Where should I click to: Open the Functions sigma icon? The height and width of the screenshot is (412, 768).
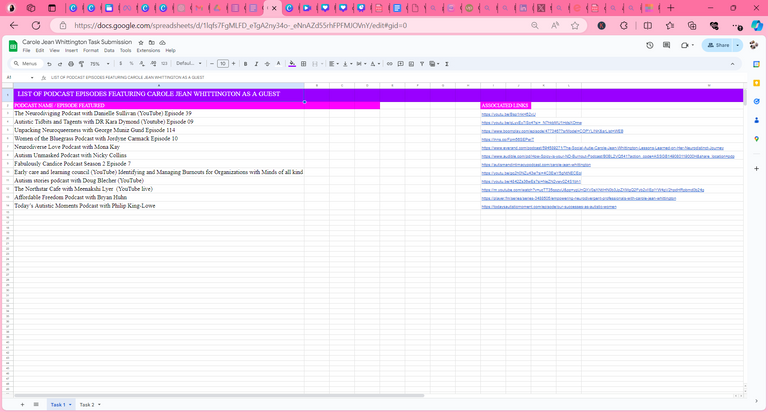click(447, 64)
